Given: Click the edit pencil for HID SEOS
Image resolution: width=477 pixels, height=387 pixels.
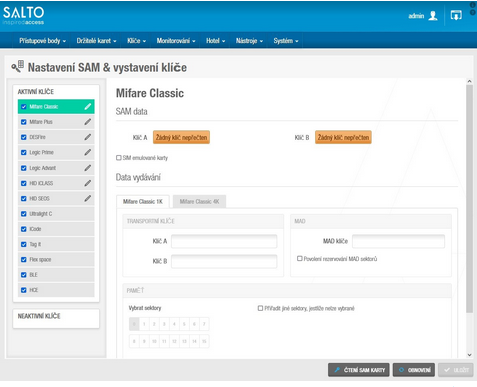Looking at the screenshot, I should (88, 198).
